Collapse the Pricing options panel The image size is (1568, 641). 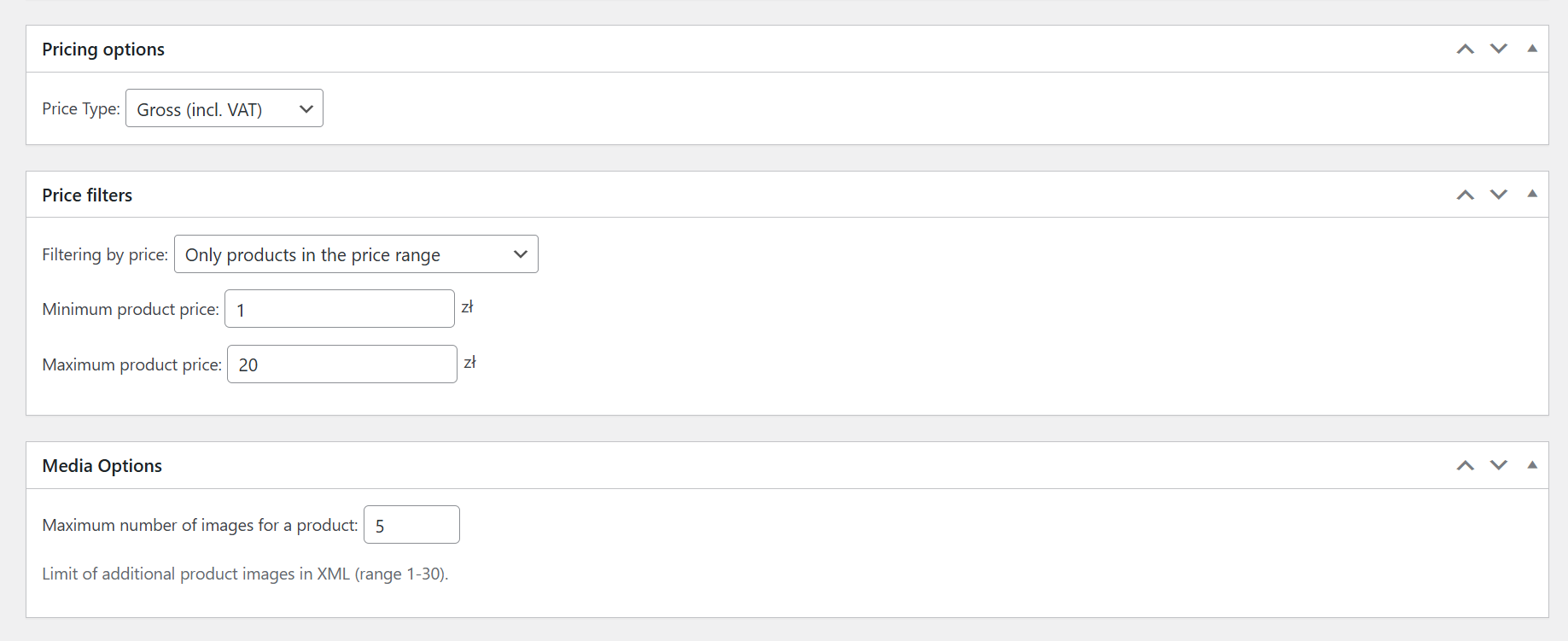[1532, 49]
